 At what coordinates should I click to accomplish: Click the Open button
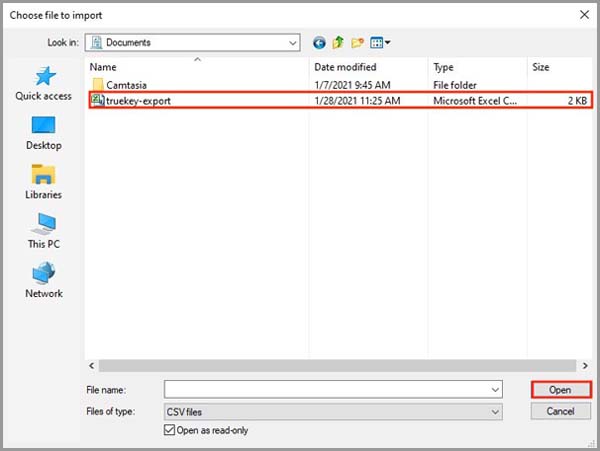tap(561, 390)
